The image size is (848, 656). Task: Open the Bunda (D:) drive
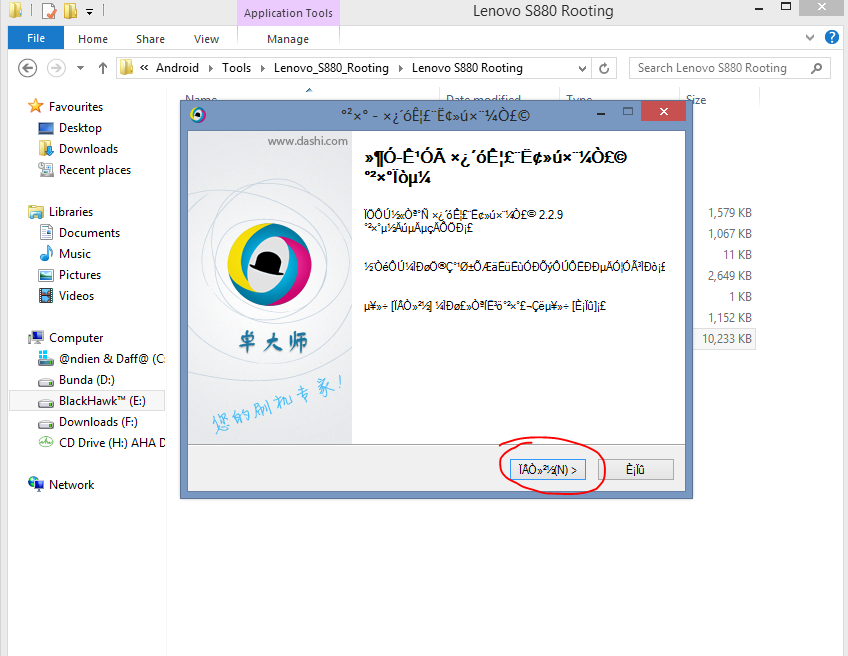point(87,380)
